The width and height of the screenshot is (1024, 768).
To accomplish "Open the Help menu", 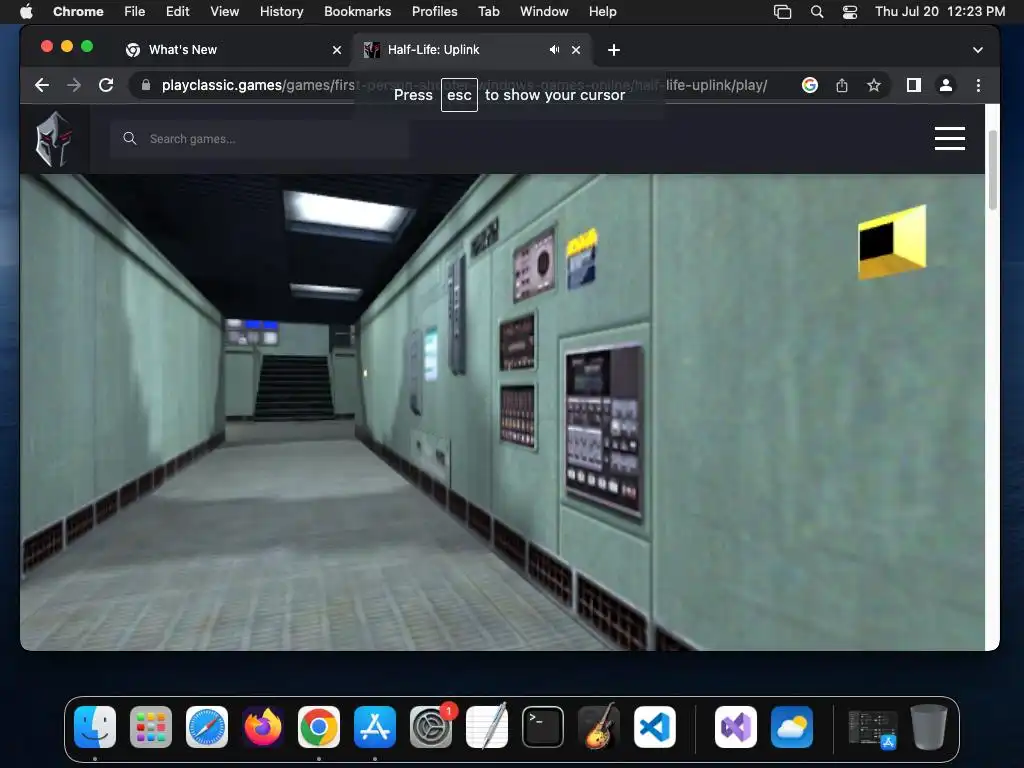I will point(602,11).
